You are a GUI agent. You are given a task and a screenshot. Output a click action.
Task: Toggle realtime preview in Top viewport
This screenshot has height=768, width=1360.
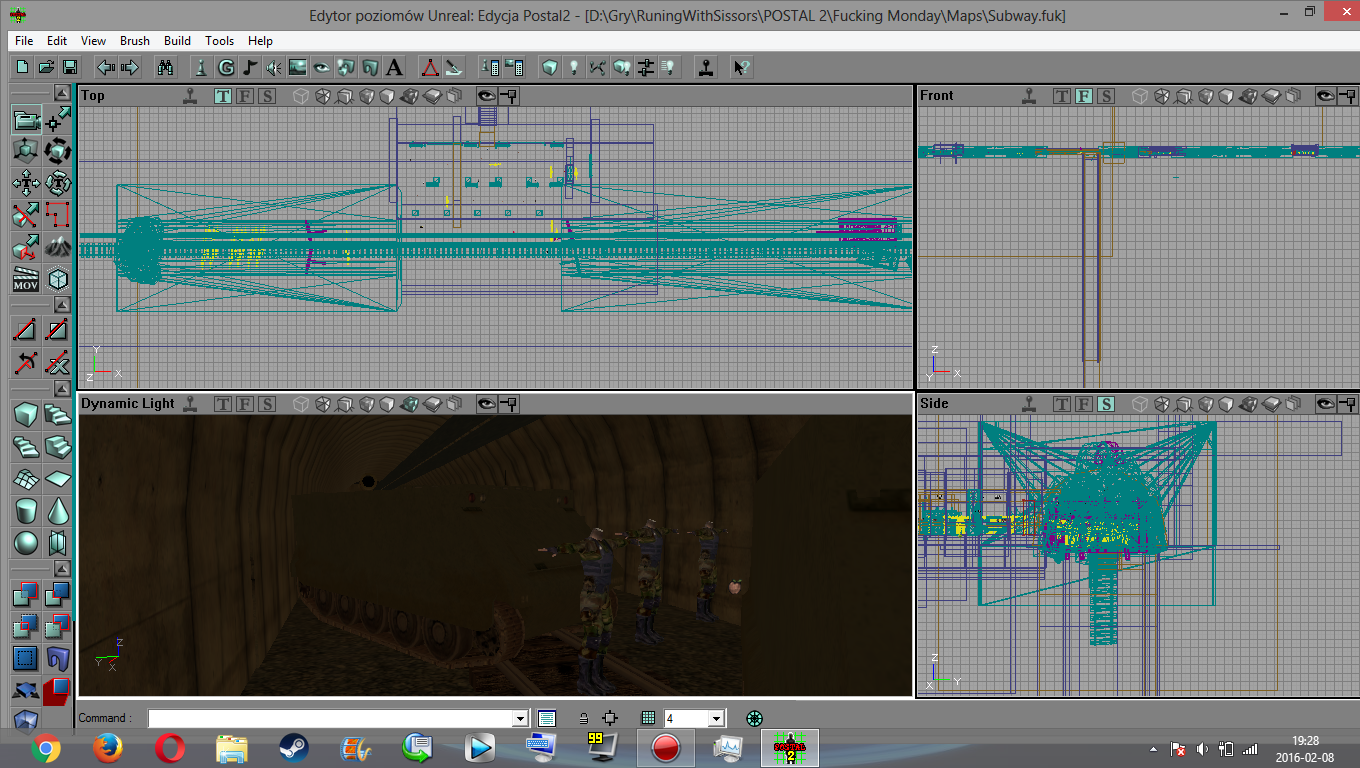click(x=189, y=96)
